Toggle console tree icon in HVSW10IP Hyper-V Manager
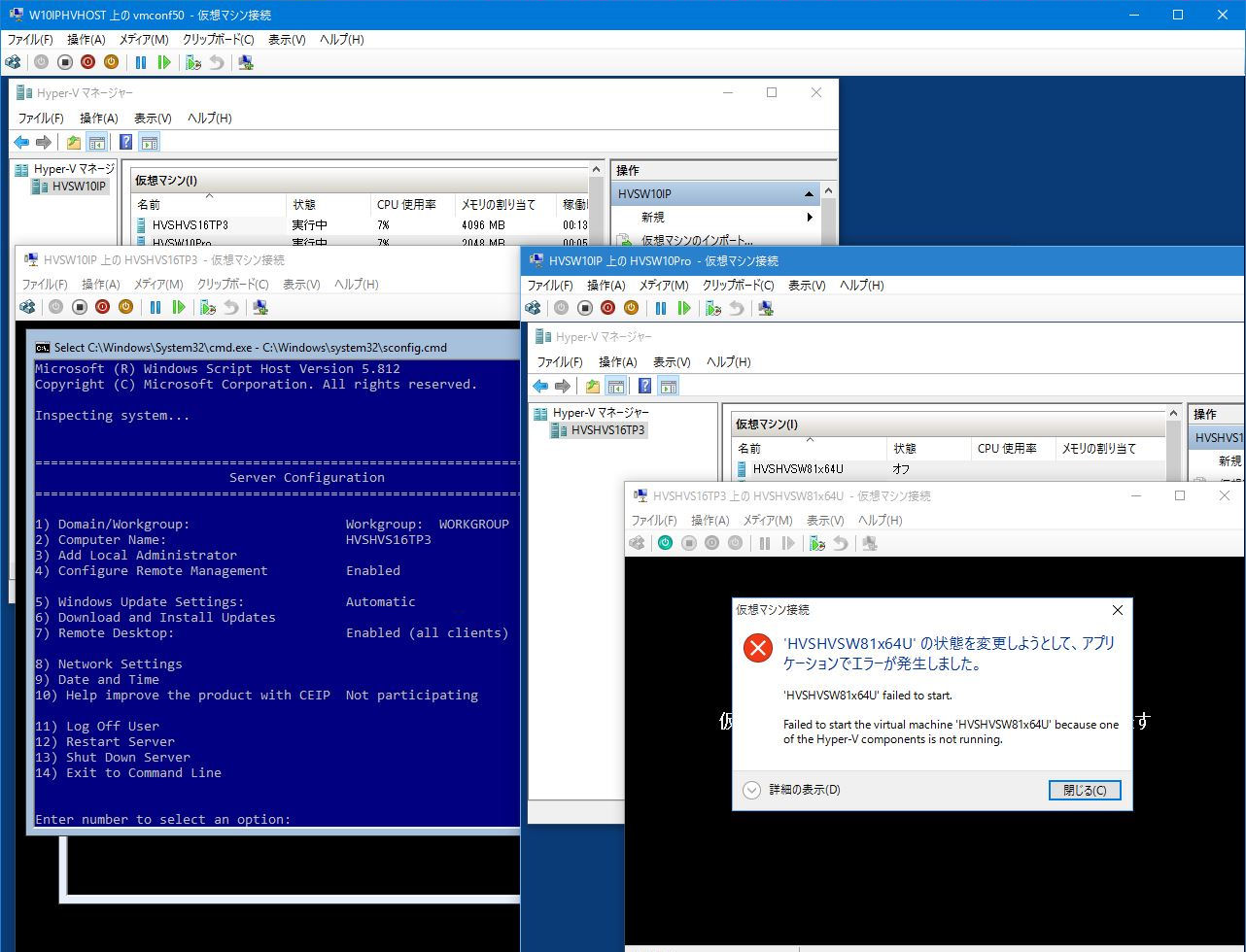 97,142
